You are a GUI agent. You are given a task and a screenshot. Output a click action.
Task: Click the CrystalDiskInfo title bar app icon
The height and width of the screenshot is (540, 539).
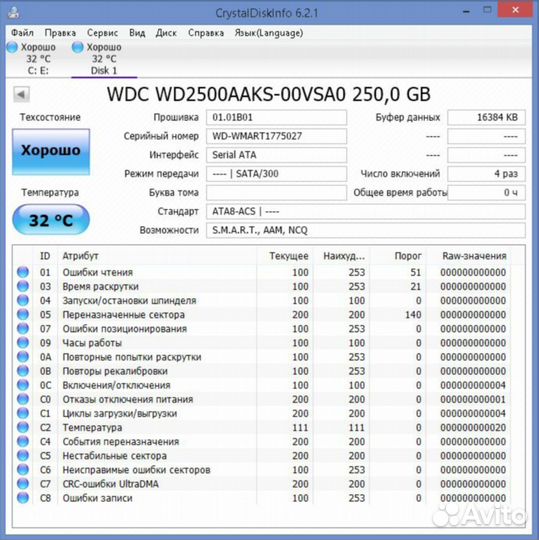14,13
